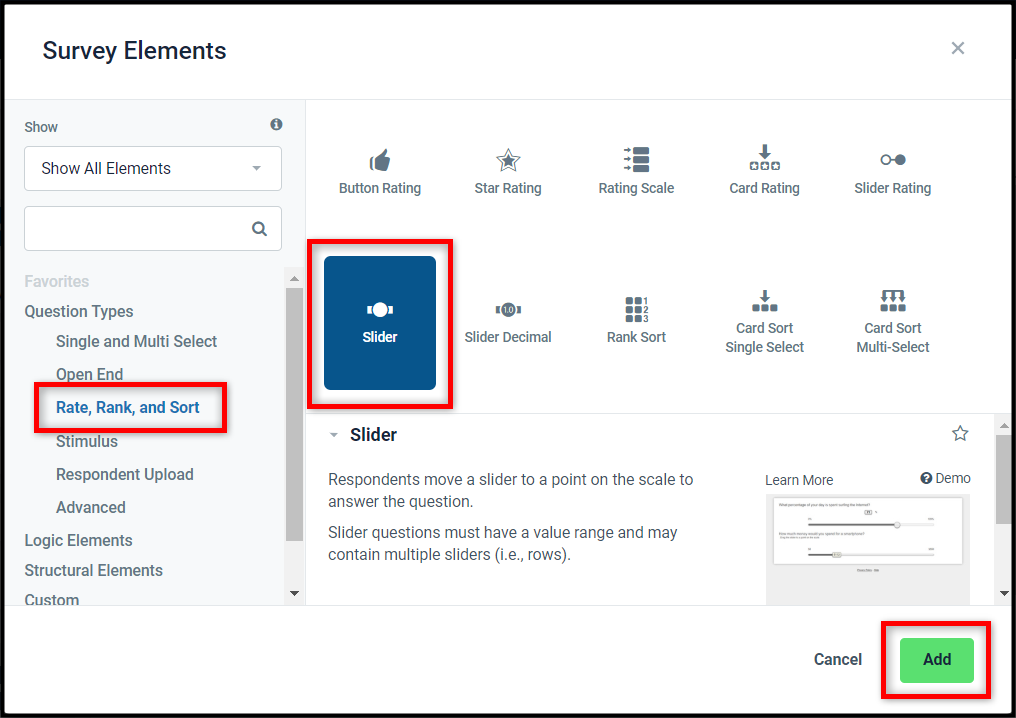Click the Show info icon
Viewport: 1016px width, 718px height.
[276, 124]
